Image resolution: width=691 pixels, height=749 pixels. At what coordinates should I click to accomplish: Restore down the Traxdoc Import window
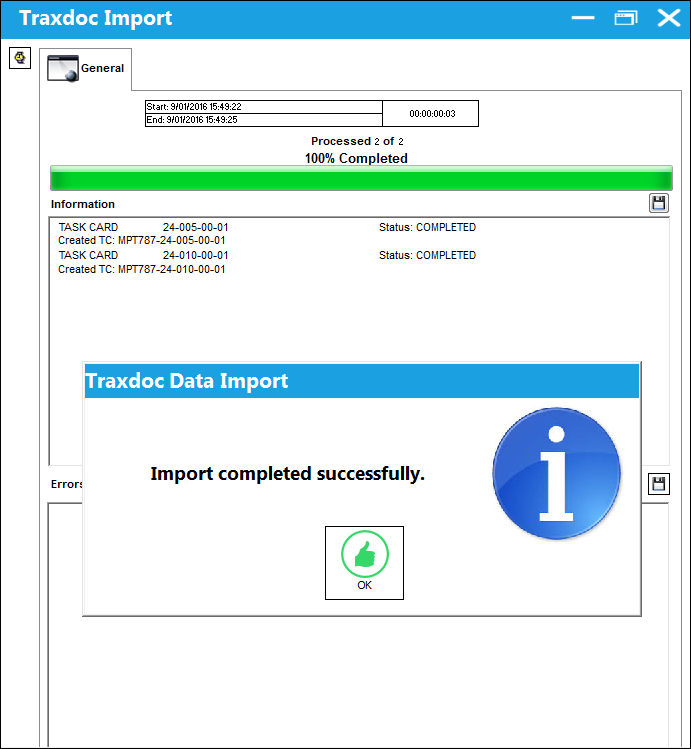coord(626,18)
